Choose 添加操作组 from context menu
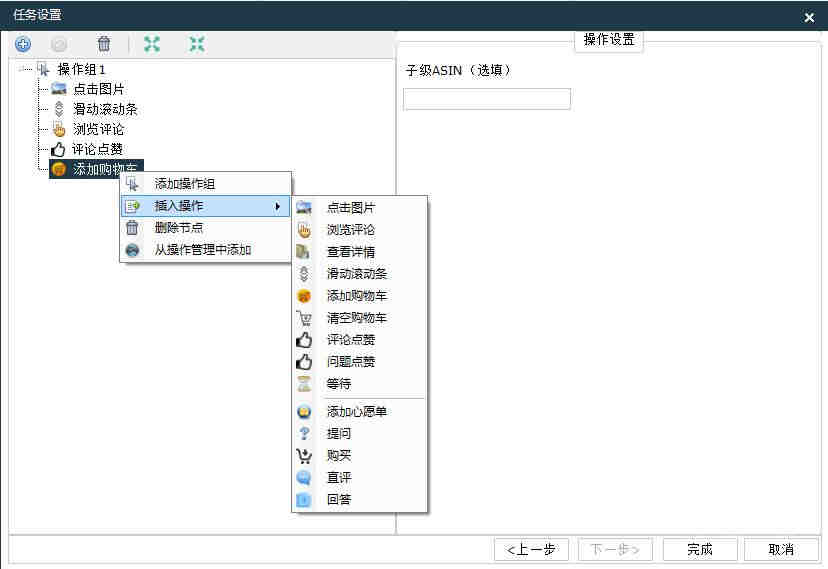Image resolution: width=828 pixels, height=569 pixels. pos(206,184)
